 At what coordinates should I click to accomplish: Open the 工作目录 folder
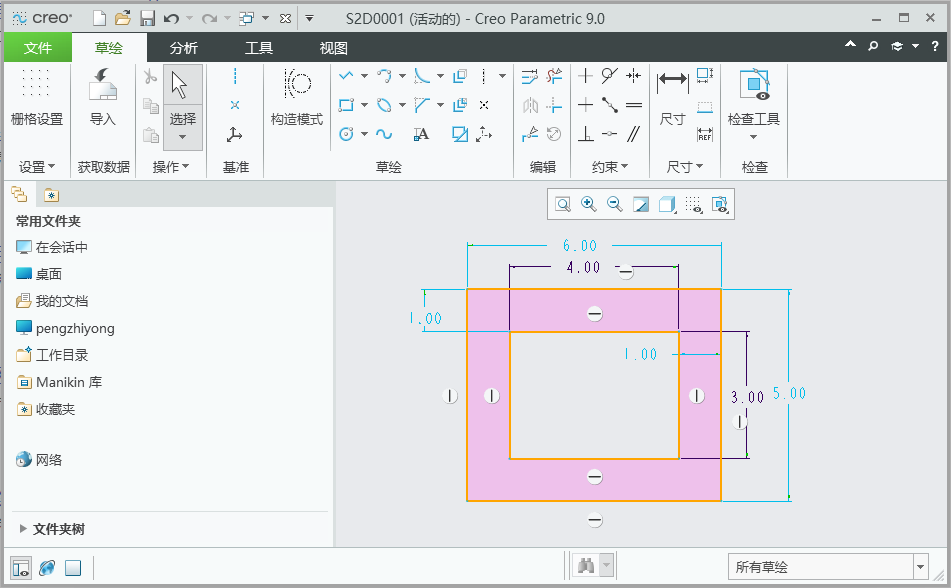click(52, 355)
